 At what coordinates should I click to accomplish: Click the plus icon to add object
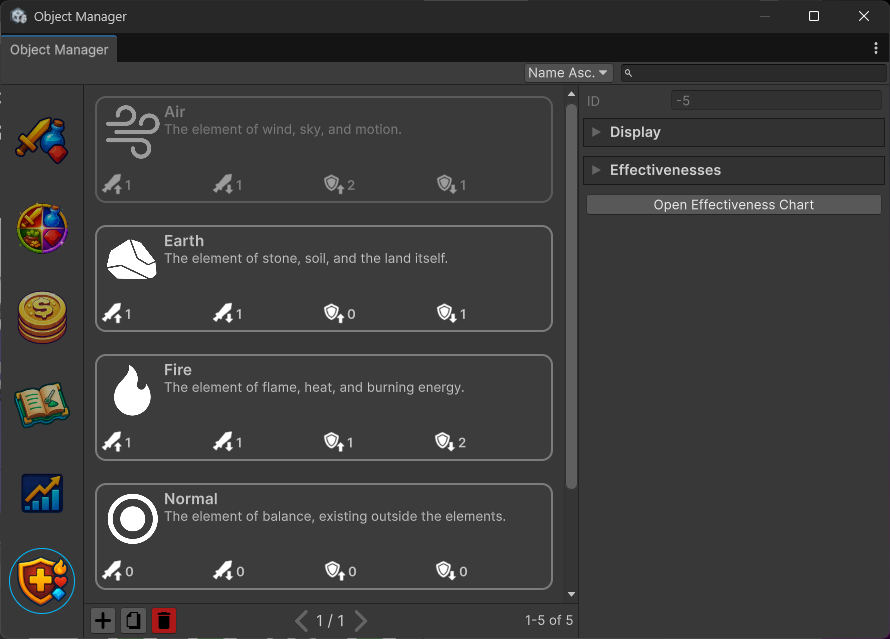tap(103, 621)
